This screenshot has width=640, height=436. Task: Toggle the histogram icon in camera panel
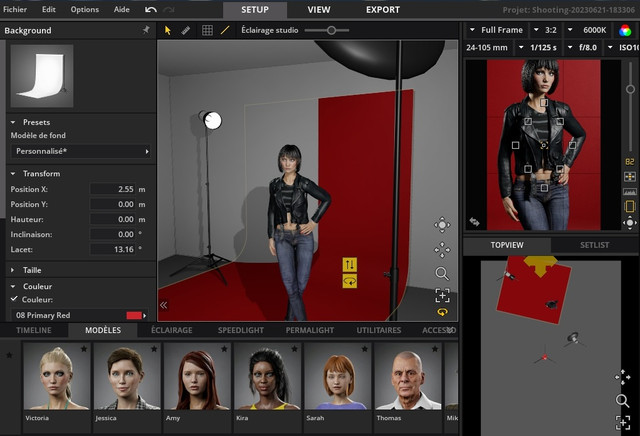coord(630,191)
